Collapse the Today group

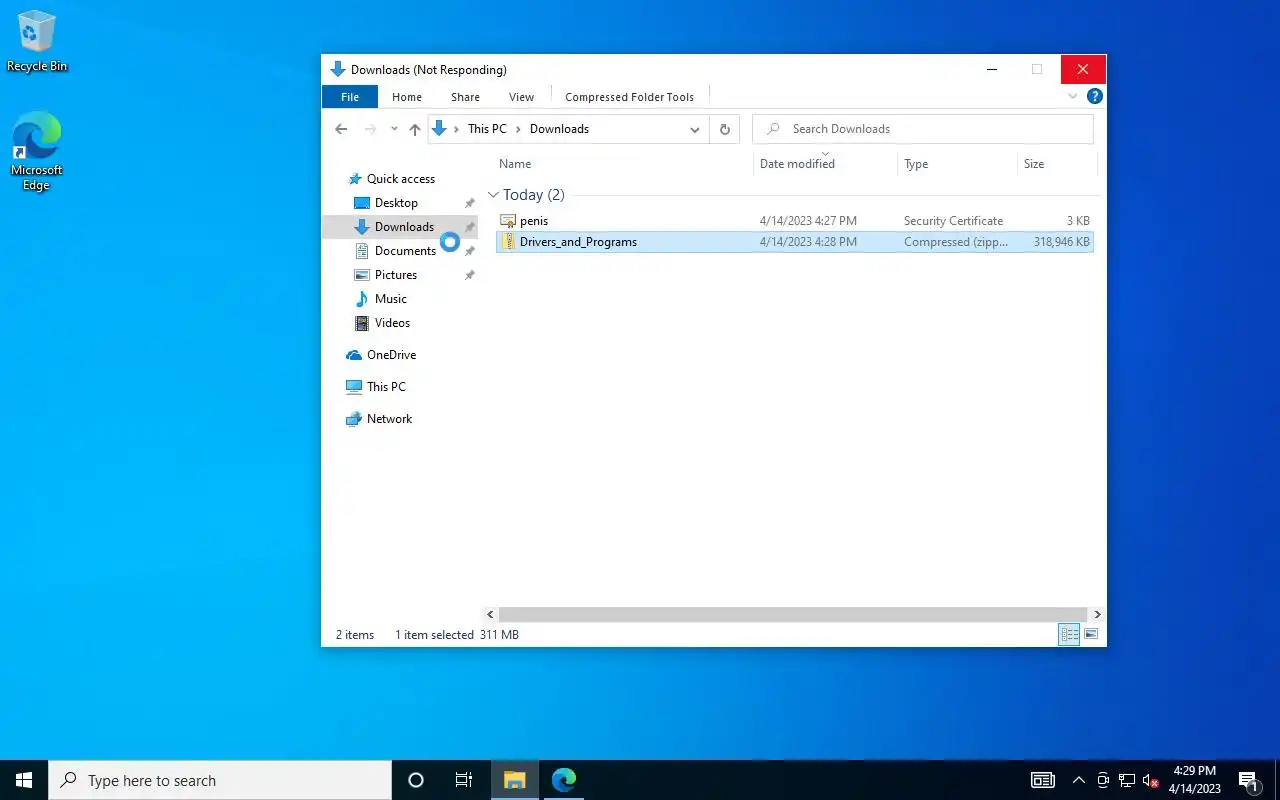(x=493, y=195)
